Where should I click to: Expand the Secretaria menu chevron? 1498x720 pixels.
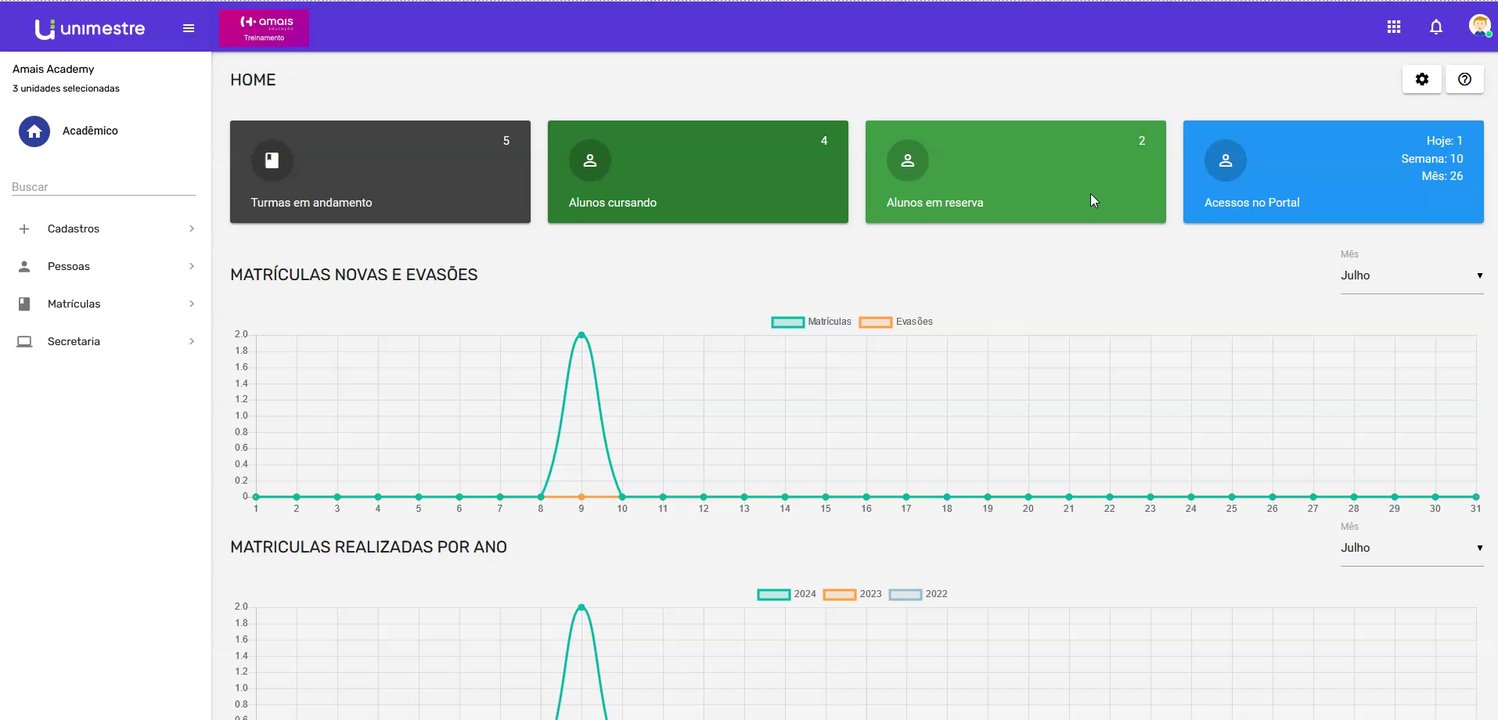(191, 342)
